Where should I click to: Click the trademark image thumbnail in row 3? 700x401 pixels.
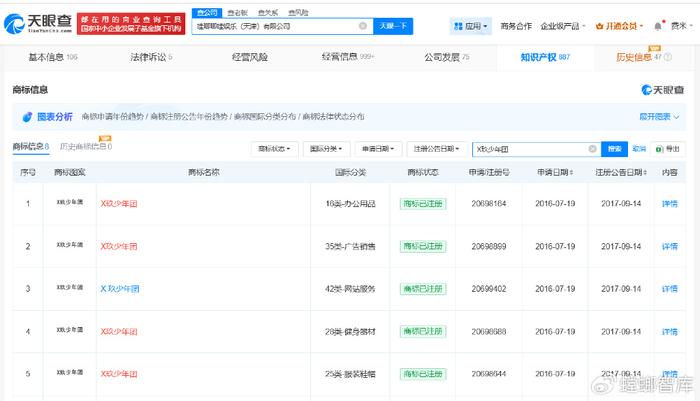[70, 287]
